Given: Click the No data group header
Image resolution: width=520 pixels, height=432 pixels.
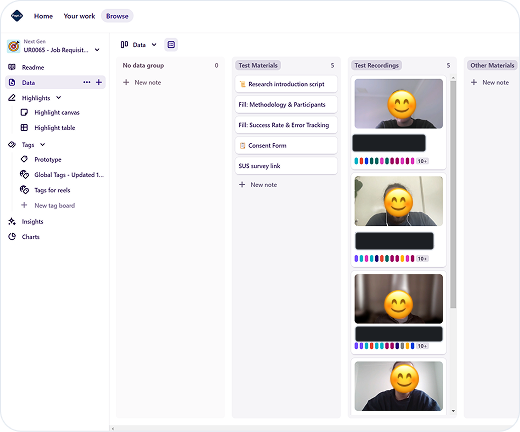Looking at the screenshot, I should pyautogui.click(x=143, y=65).
